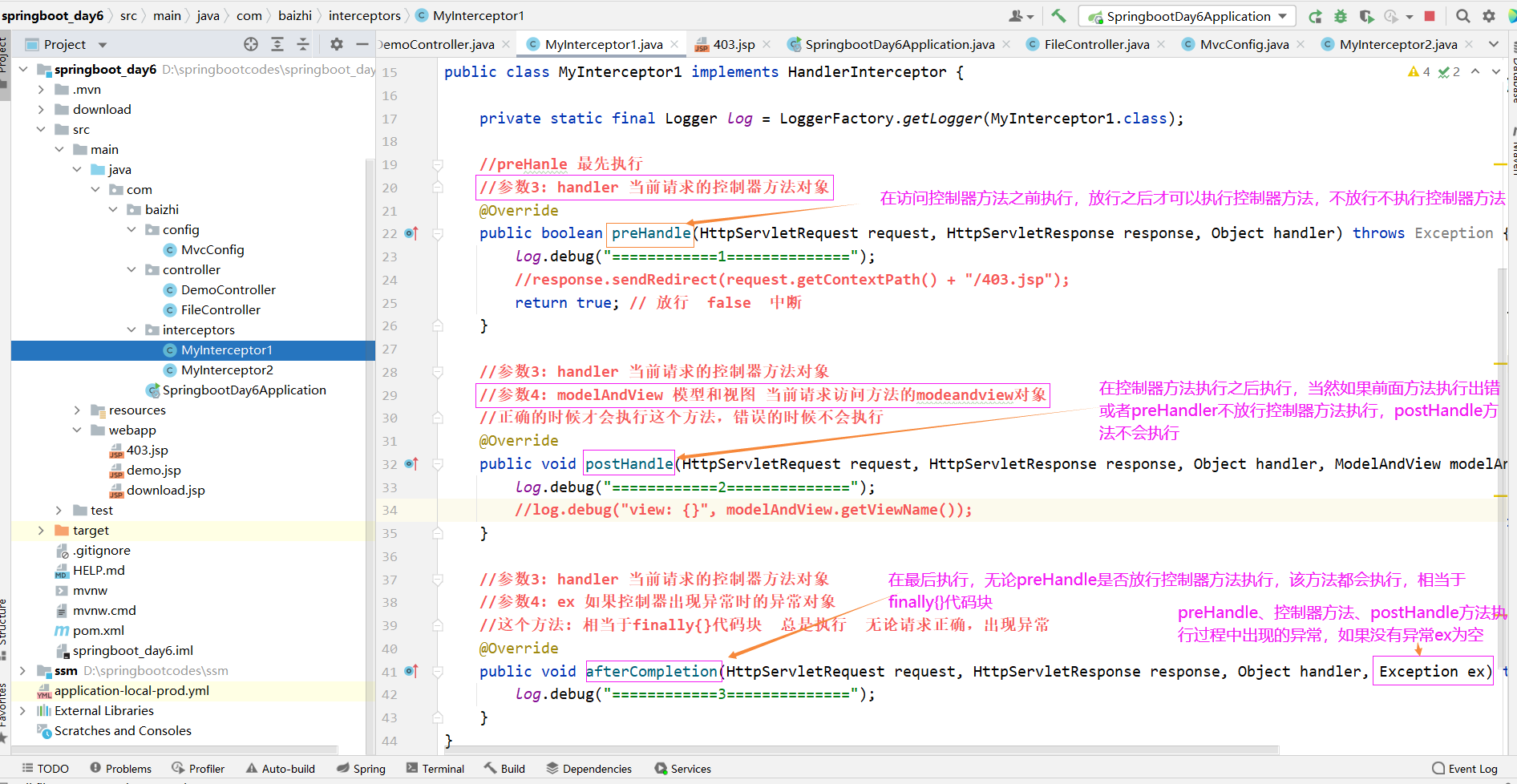Open the Problems tool window

[120, 769]
